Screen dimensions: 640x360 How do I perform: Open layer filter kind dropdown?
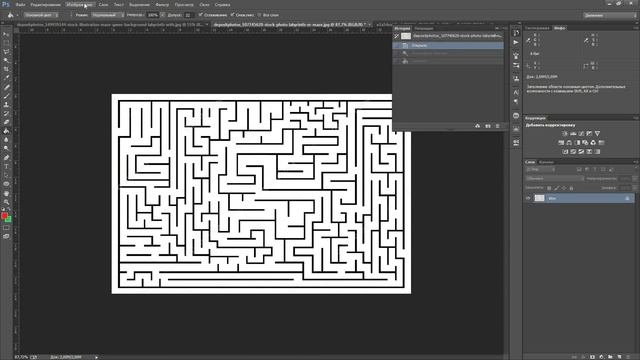541,169
